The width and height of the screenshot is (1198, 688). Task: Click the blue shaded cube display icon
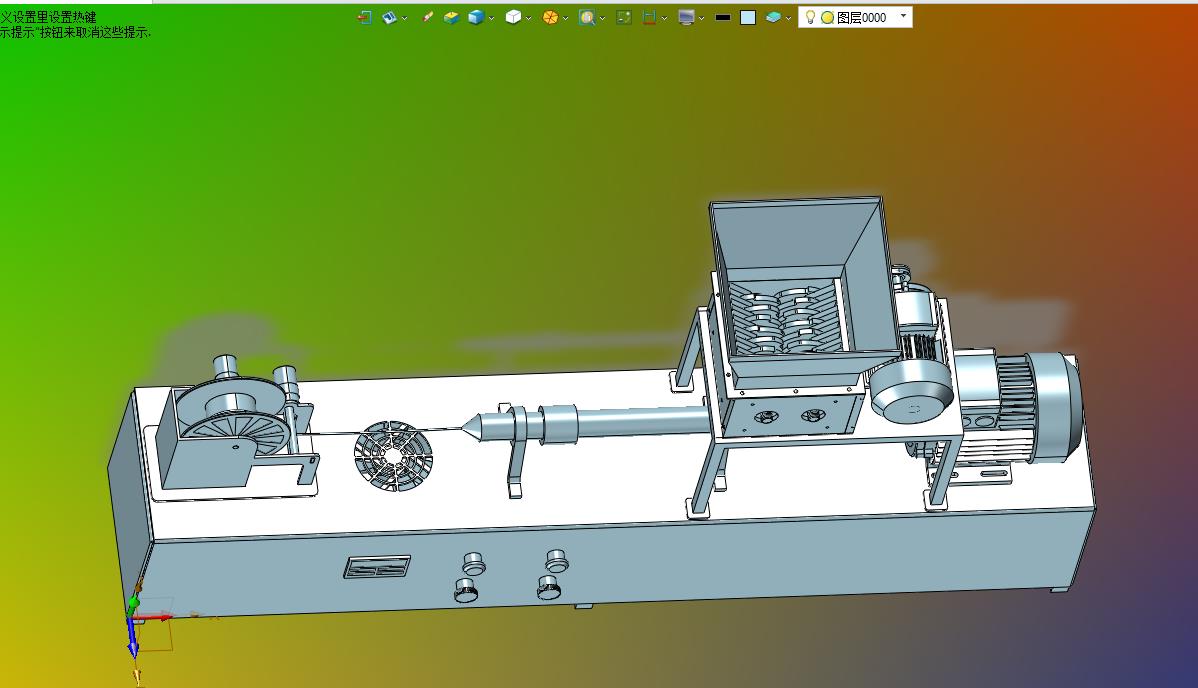pyautogui.click(x=476, y=17)
